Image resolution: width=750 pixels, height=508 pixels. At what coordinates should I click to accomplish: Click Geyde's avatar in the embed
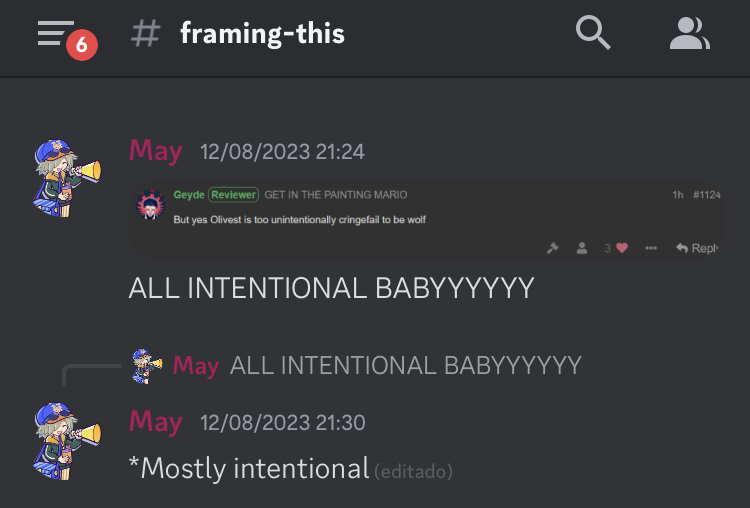pyautogui.click(x=151, y=204)
